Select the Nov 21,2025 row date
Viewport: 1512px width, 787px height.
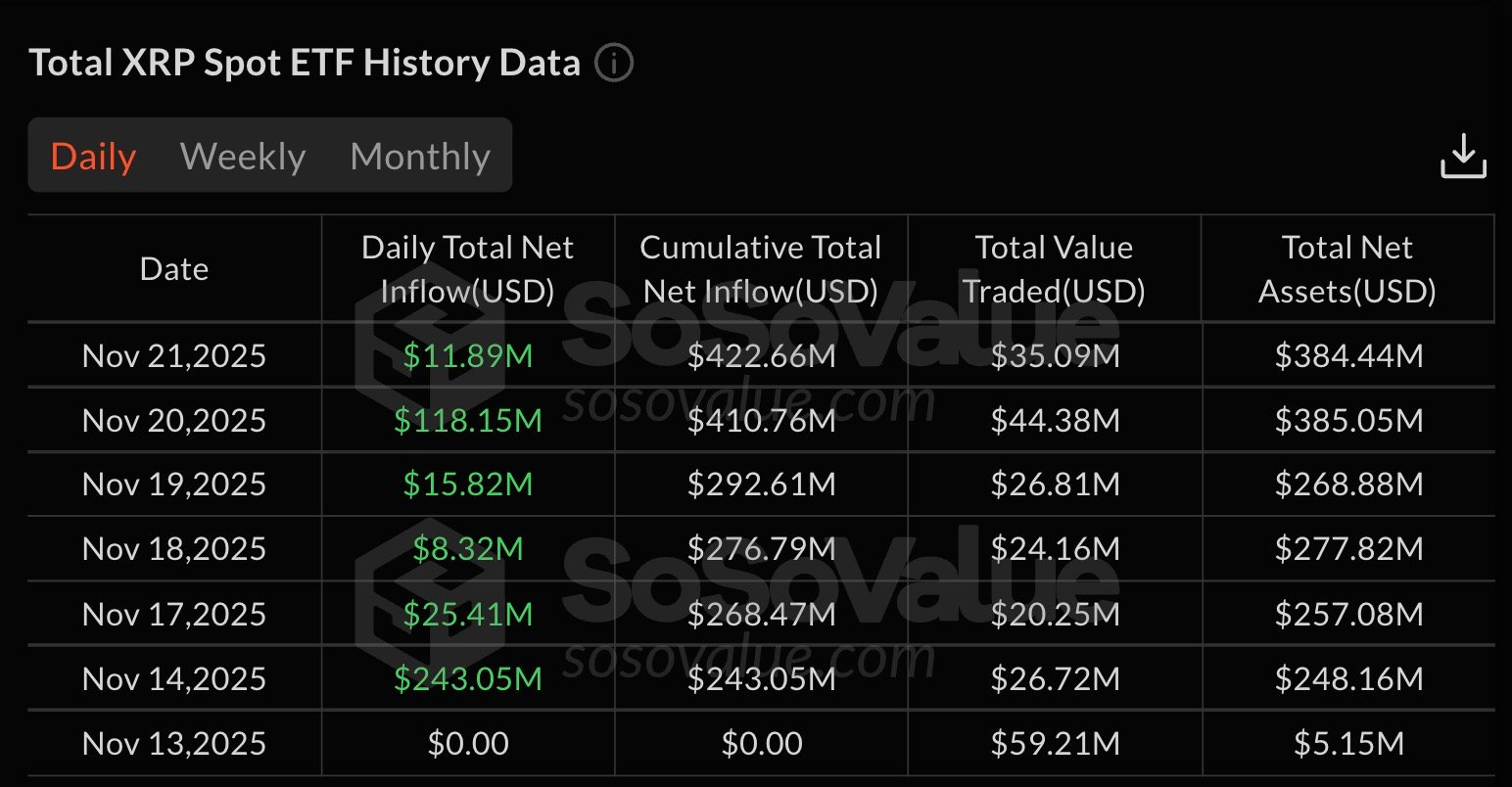tap(174, 355)
